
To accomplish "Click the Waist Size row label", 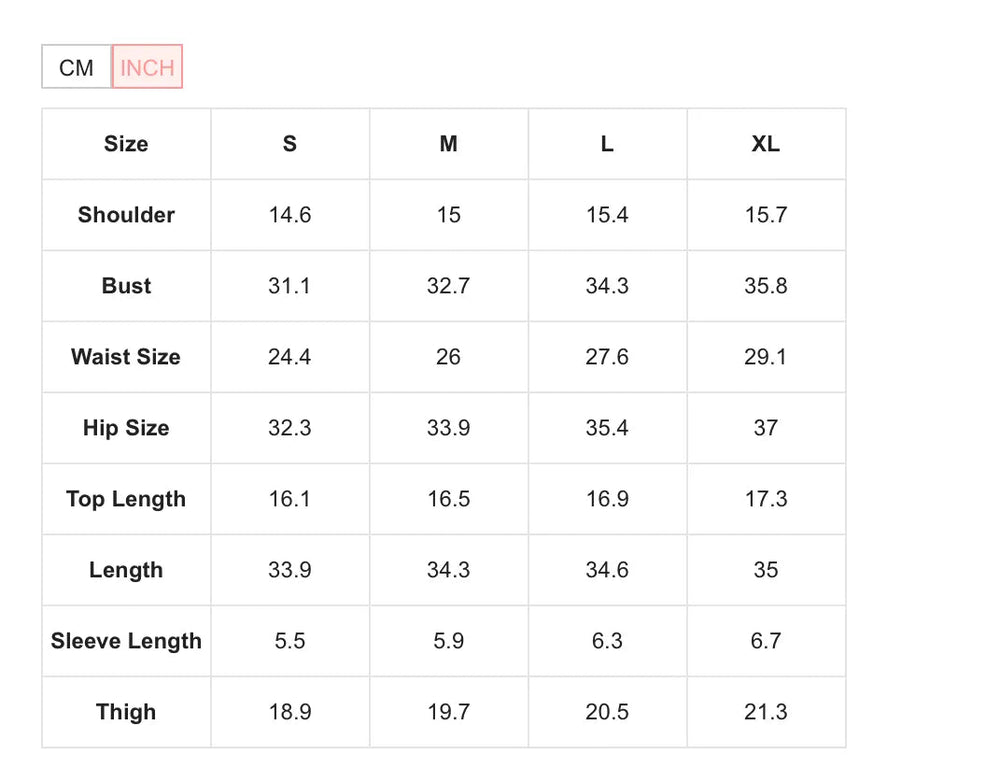I will click(125, 357).
